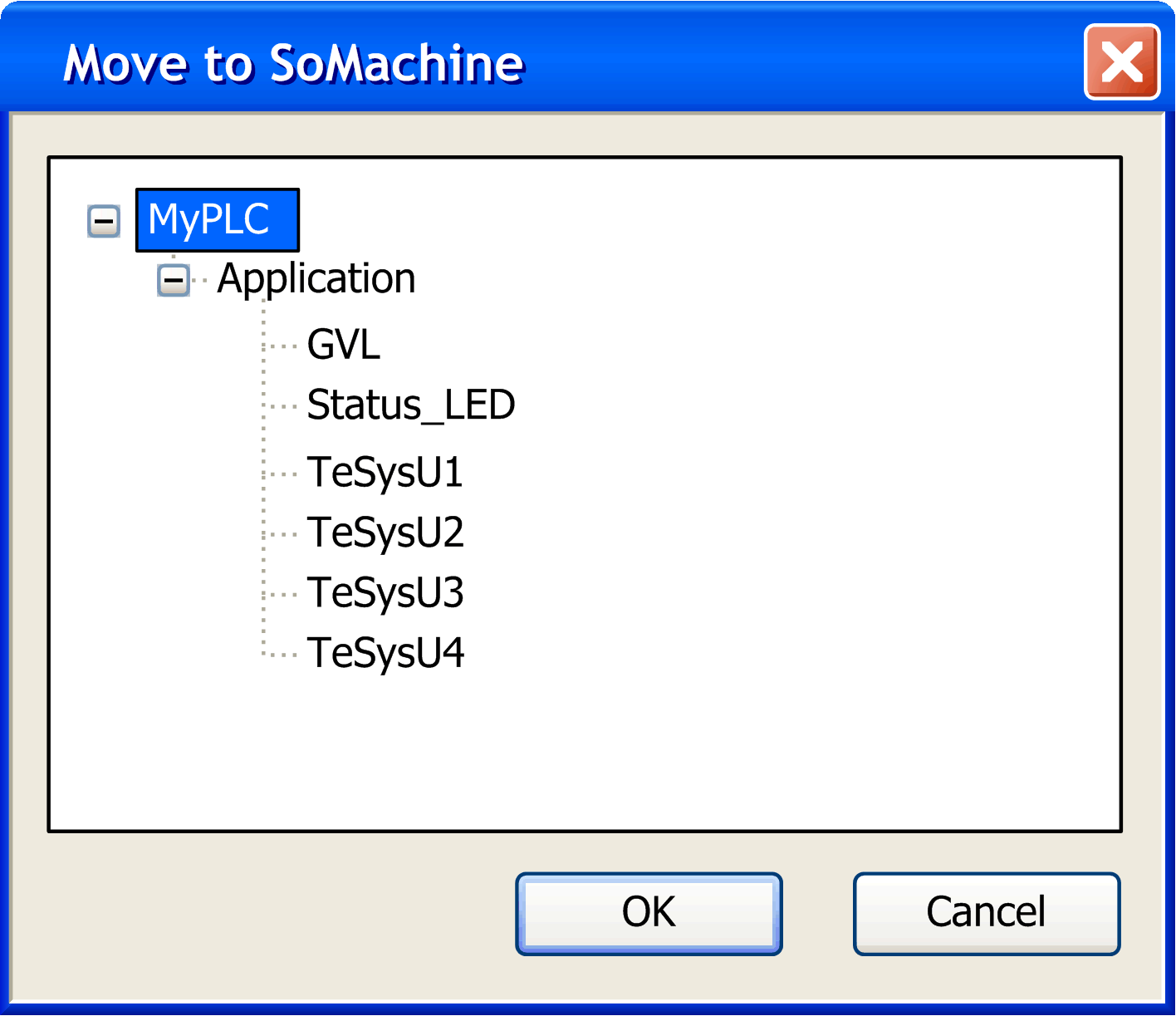Collapse the MyPLC tree node
The width and height of the screenshot is (1176, 1016).
(104, 221)
